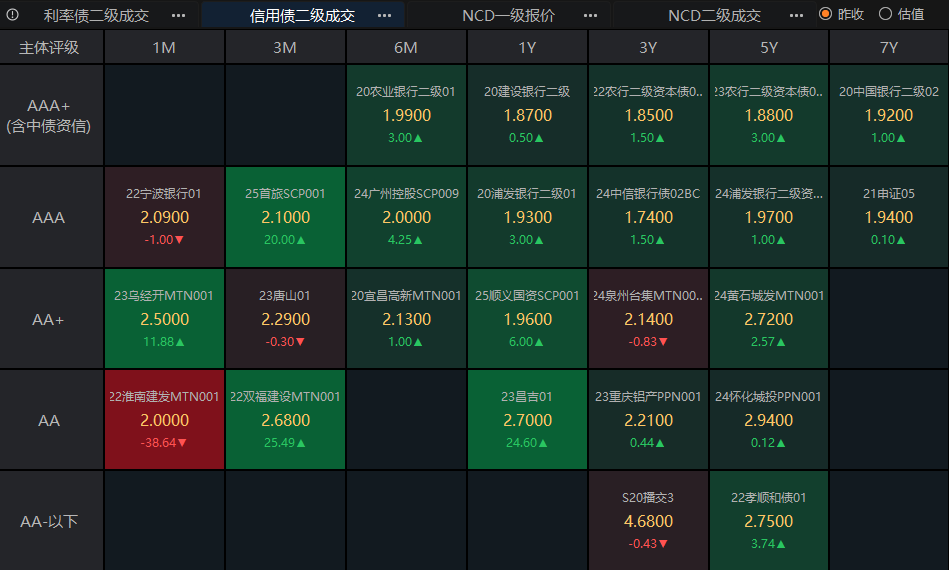Click the three-dot icon next to NCD二级成交
The height and width of the screenshot is (570, 949).
click(796, 16)
